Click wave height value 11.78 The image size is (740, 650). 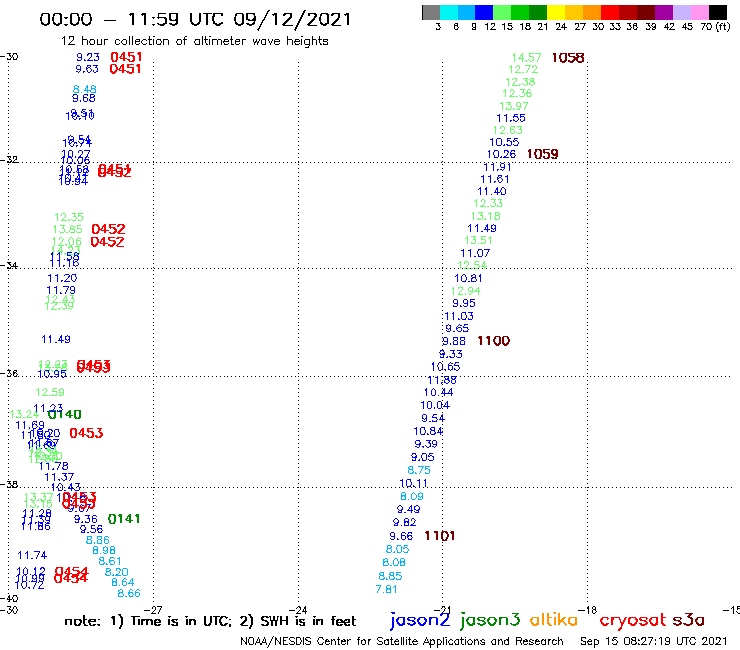coord(54,466)
